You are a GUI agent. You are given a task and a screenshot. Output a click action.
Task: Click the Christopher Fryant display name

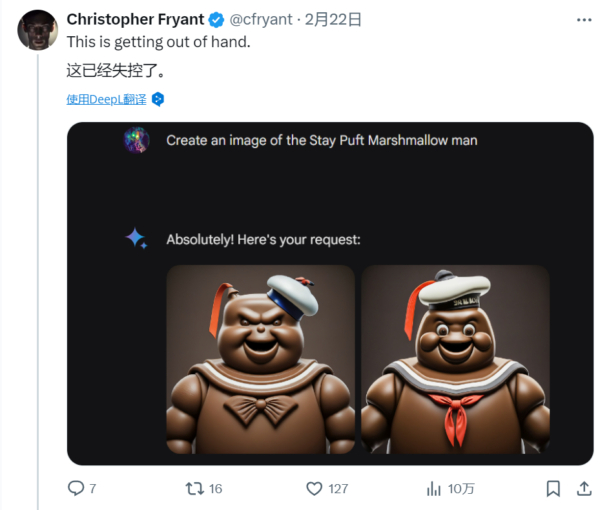click(135, 19)
